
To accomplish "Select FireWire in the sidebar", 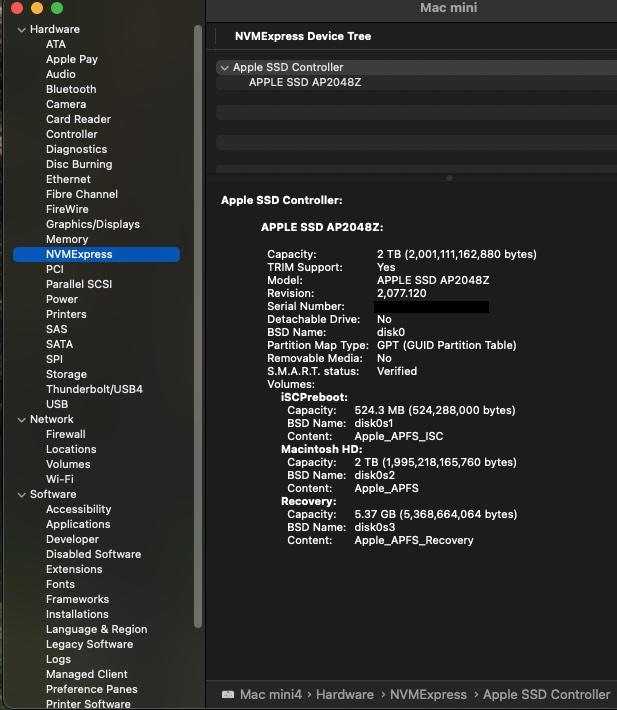I will [x=67, y=209].
